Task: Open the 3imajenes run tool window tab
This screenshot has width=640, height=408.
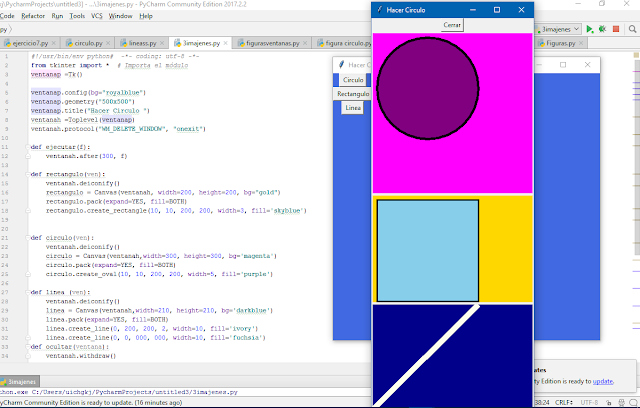Action: 19,382
